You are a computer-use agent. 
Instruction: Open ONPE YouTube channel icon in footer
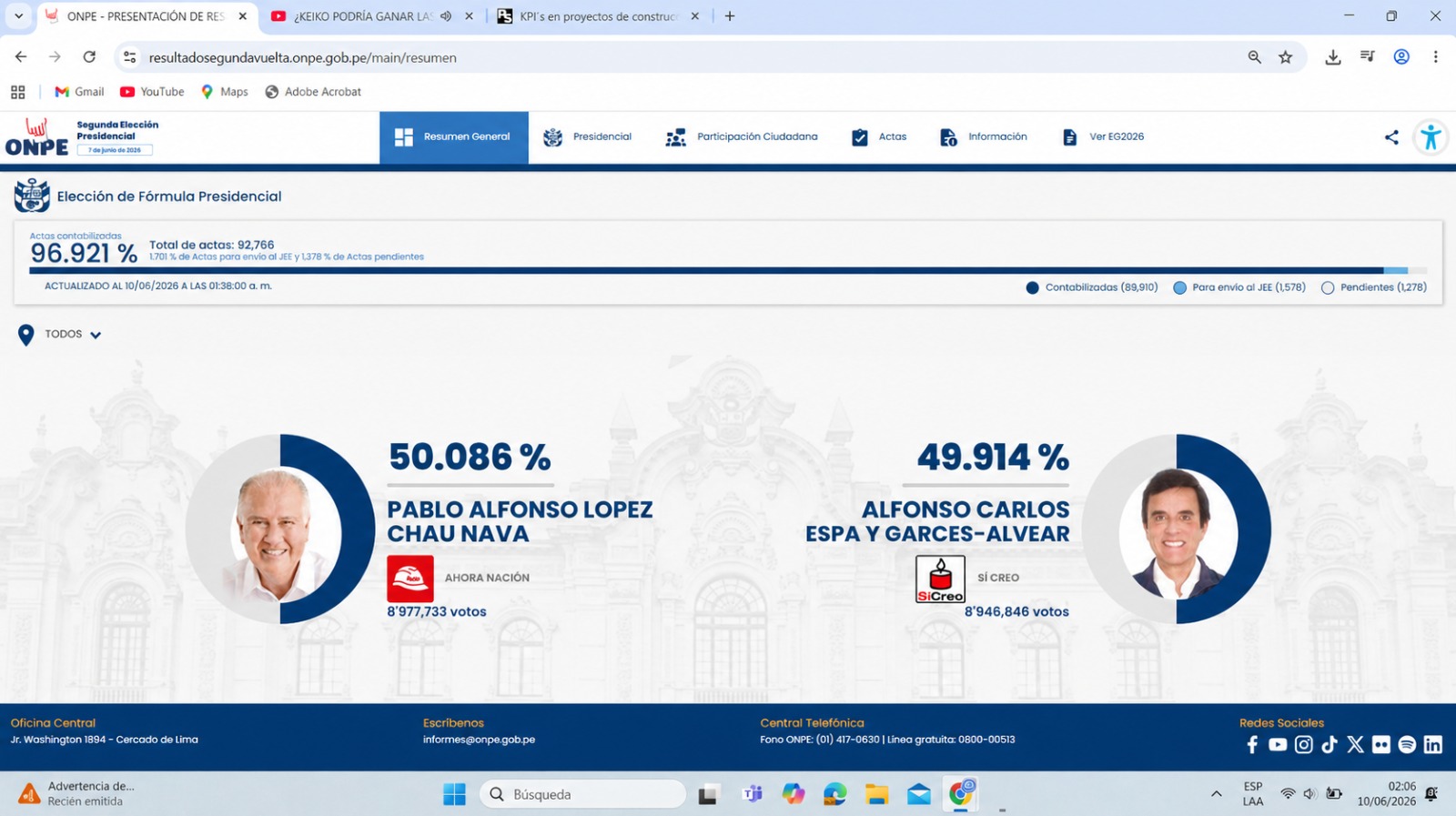(1278, 745)
